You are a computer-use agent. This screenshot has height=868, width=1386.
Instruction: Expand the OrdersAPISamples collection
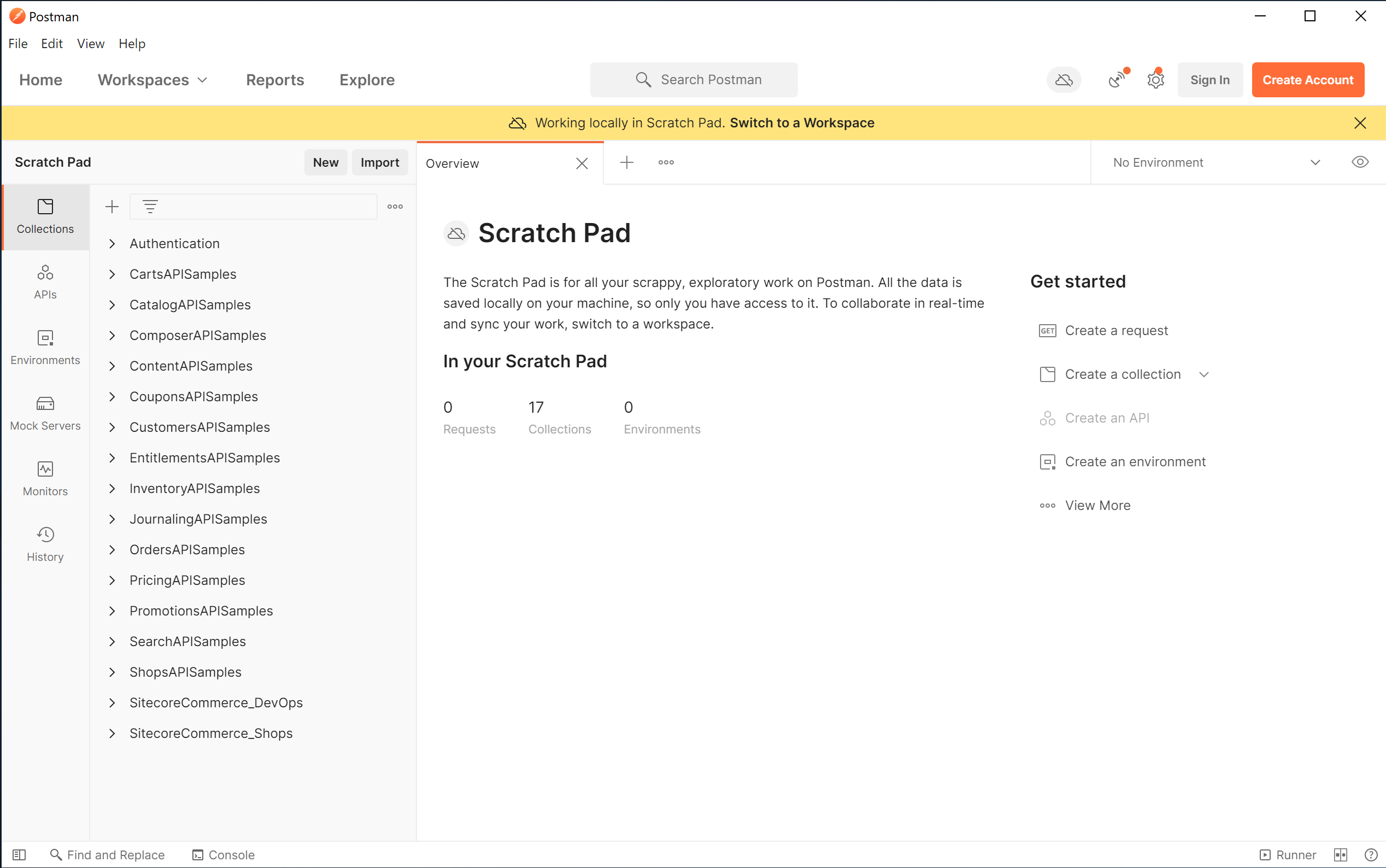click(112, 550)
